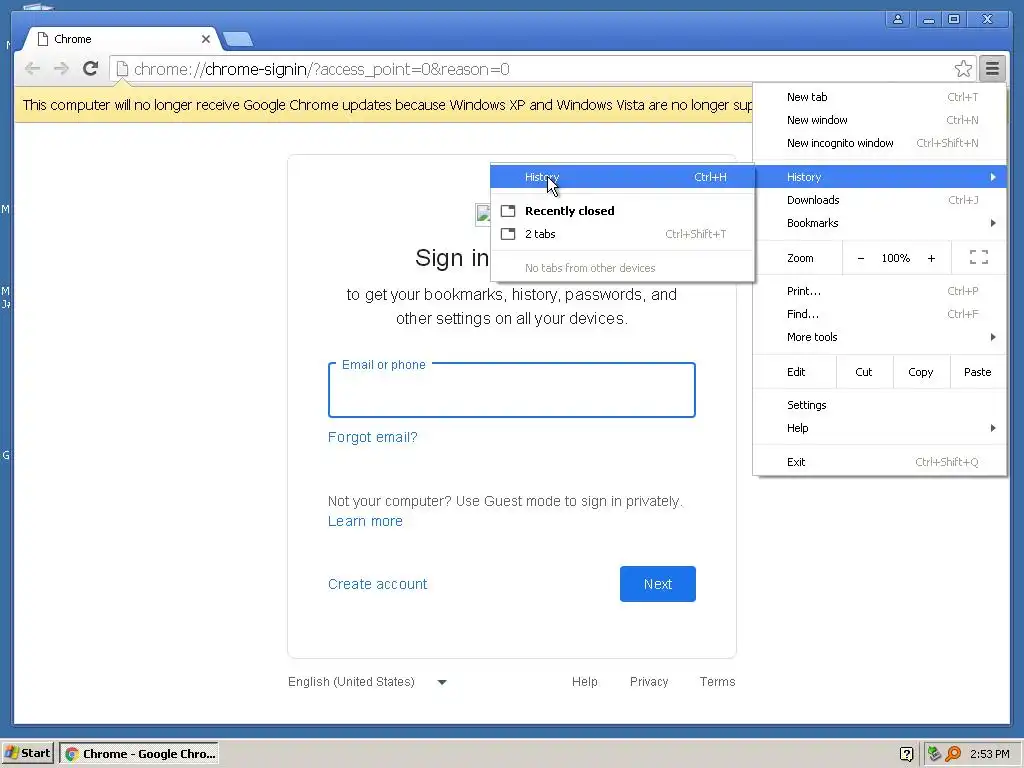Click the blue Next button
This screenshot has width=1024, height=768.
click(x=658, y=584)
